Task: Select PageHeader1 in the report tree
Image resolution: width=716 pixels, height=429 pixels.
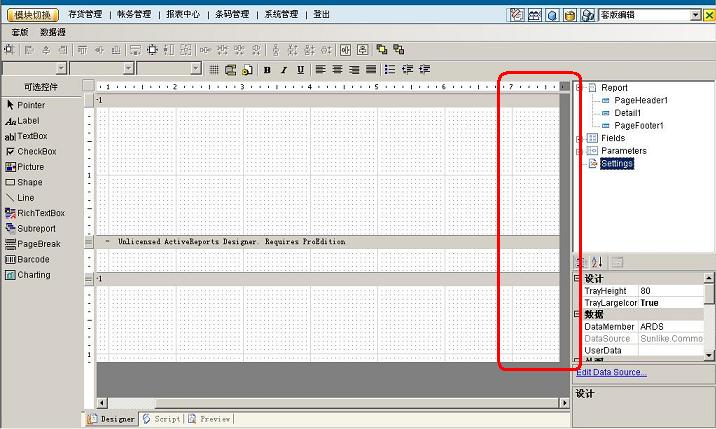Action: (x=640, y=101)
